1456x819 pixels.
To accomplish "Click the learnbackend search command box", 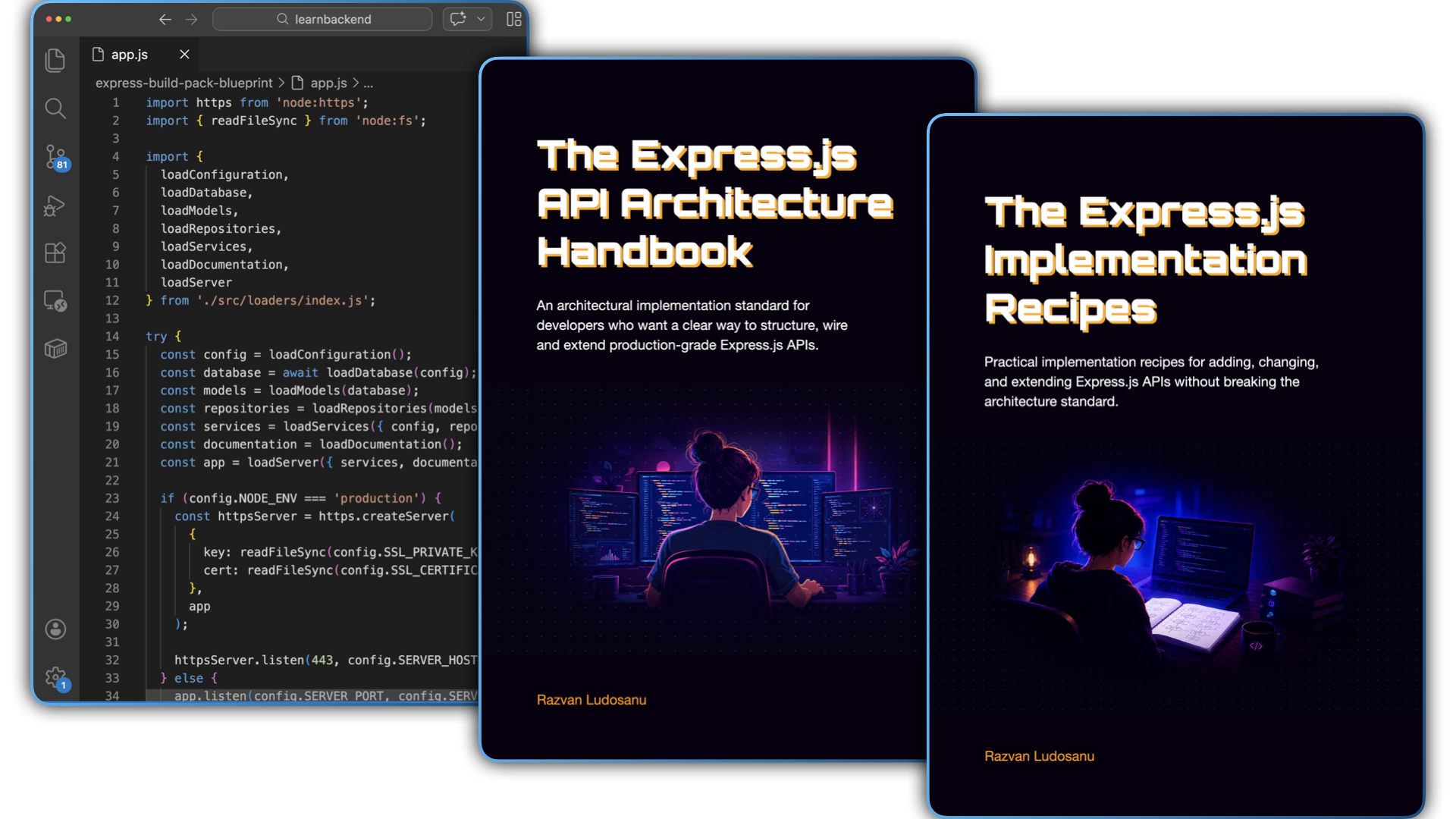I will tap(322, 19).
